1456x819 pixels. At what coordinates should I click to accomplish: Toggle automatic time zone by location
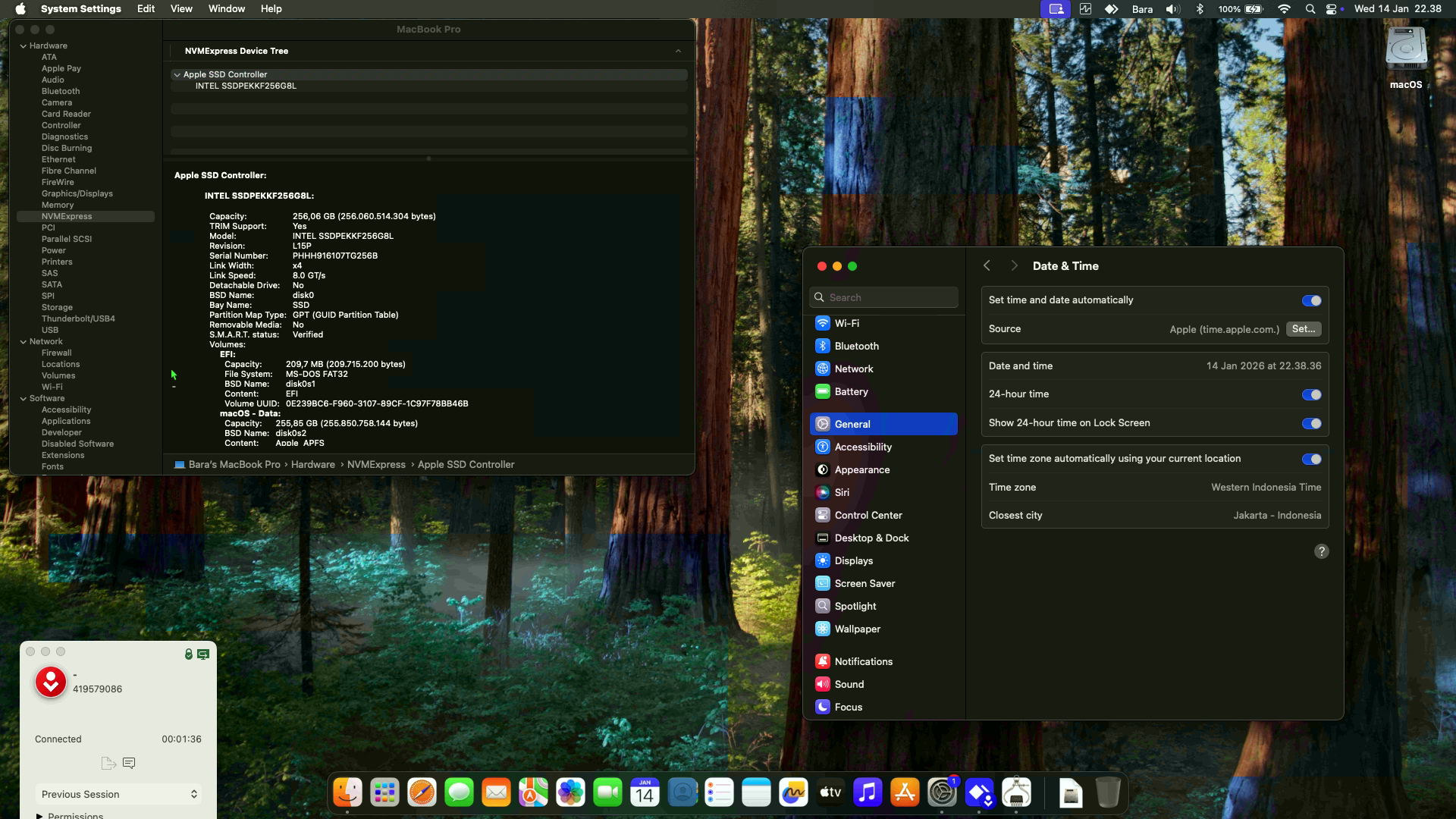click(x=1311, y=459)
